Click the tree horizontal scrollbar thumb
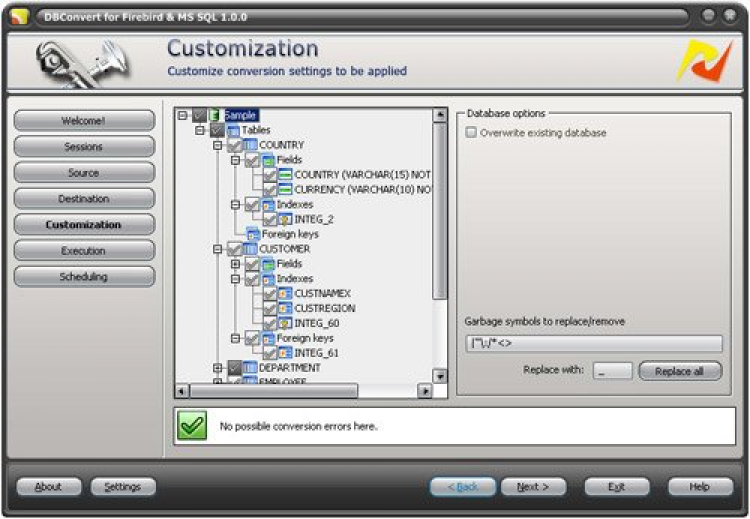 [274, 391]
